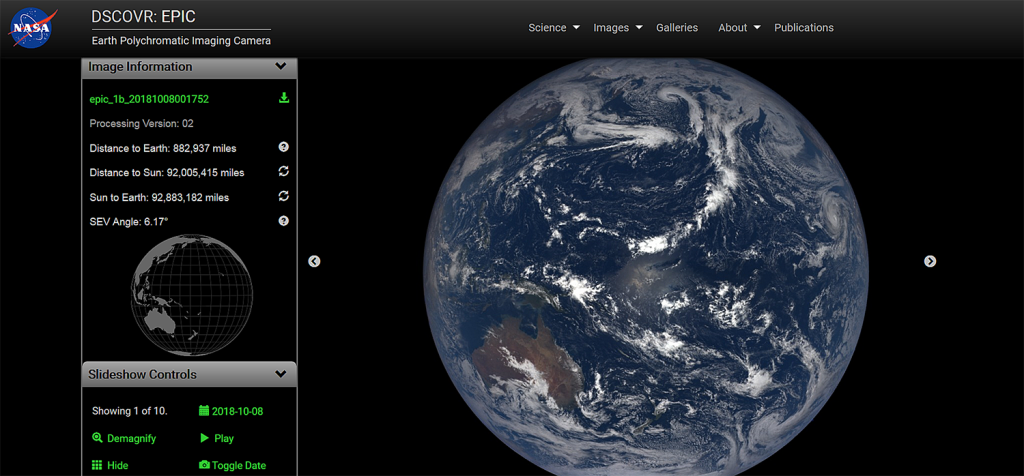Click the NASA logo
This screenshot has height=476, width=1024.
click(x=33, y=28)
